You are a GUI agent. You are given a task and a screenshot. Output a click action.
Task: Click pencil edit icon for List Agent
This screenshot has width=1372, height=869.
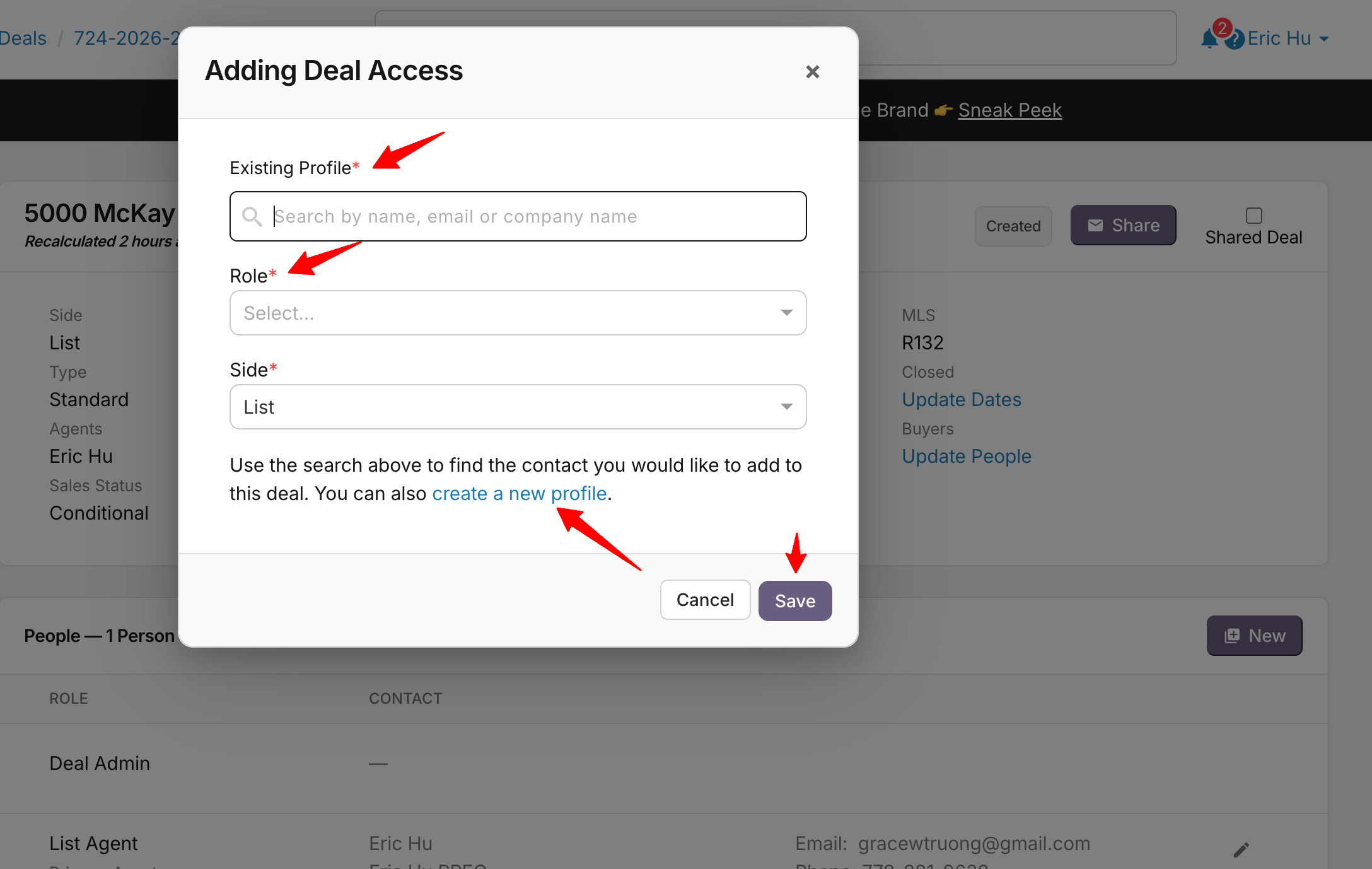[x=1241, y=849]
